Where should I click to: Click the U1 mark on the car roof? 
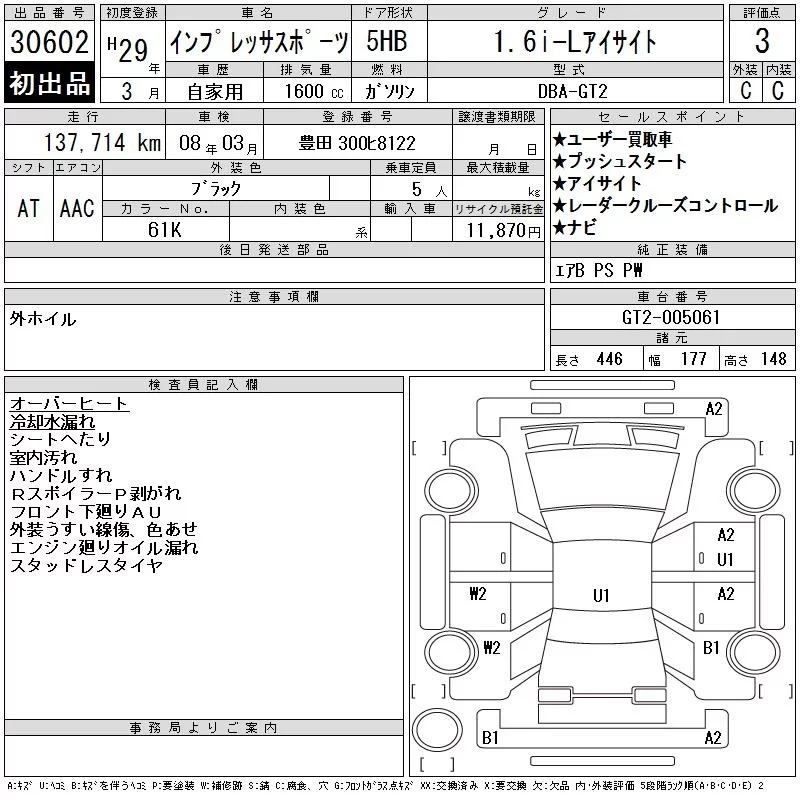tap(600, 596)
